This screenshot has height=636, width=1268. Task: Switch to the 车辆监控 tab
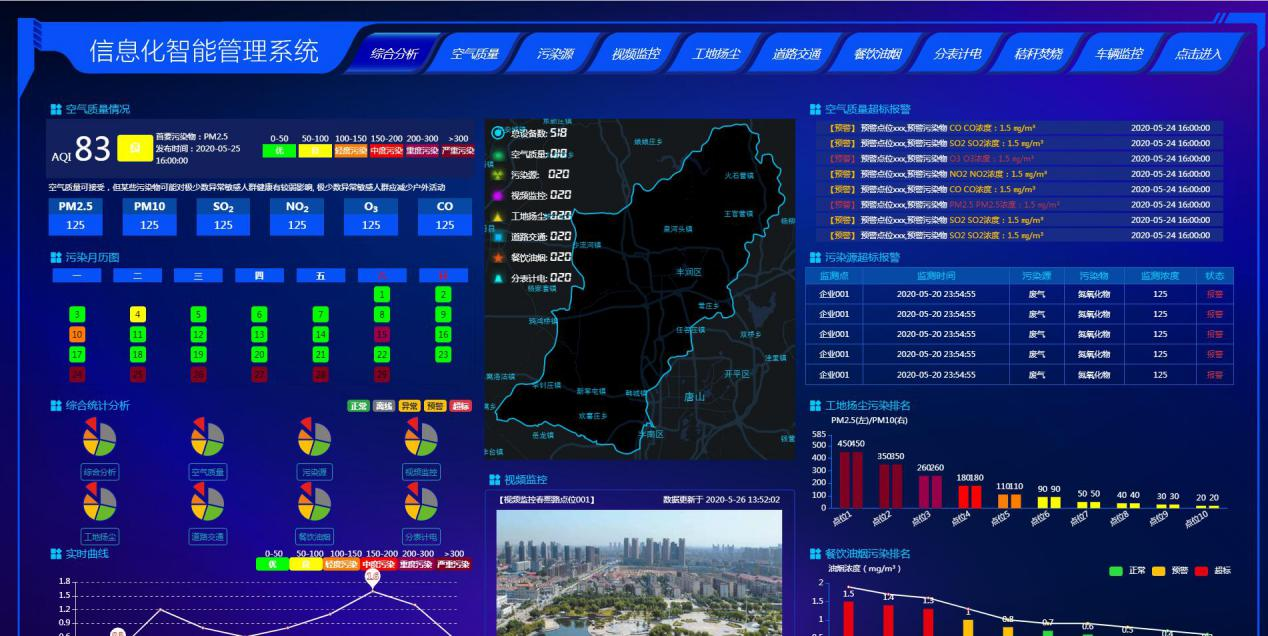click(x=1117, y=54)
